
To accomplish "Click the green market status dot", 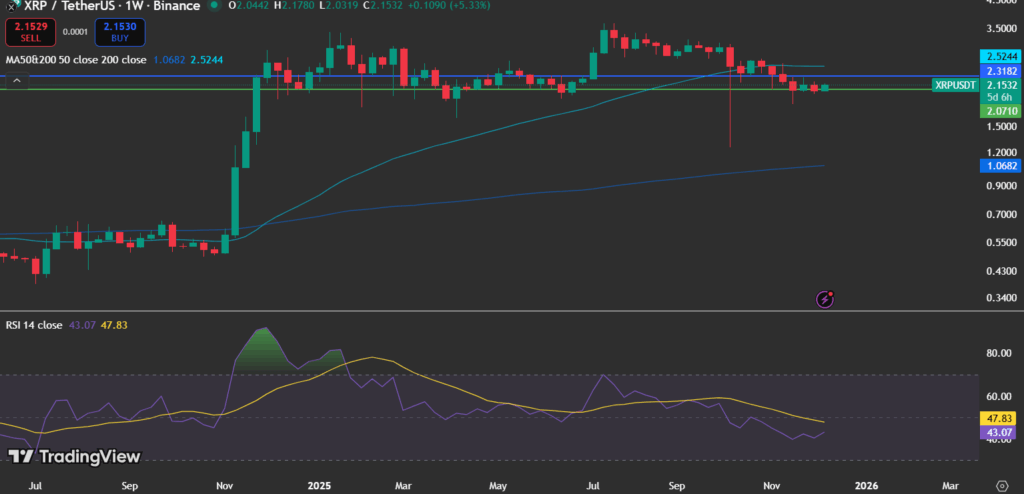I will coord(213,5).
